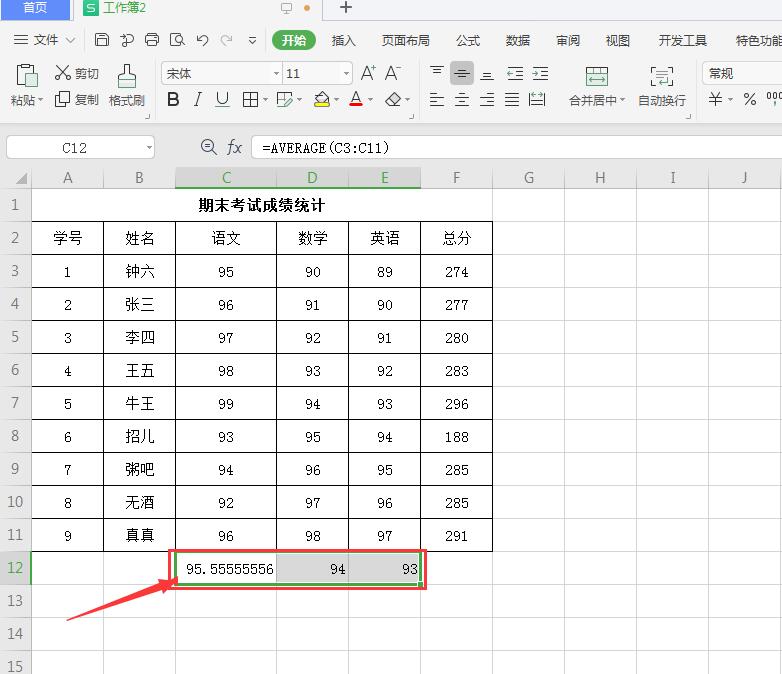Toggle Underline formatting
The image size is (782, 674).
coord(222,99)
